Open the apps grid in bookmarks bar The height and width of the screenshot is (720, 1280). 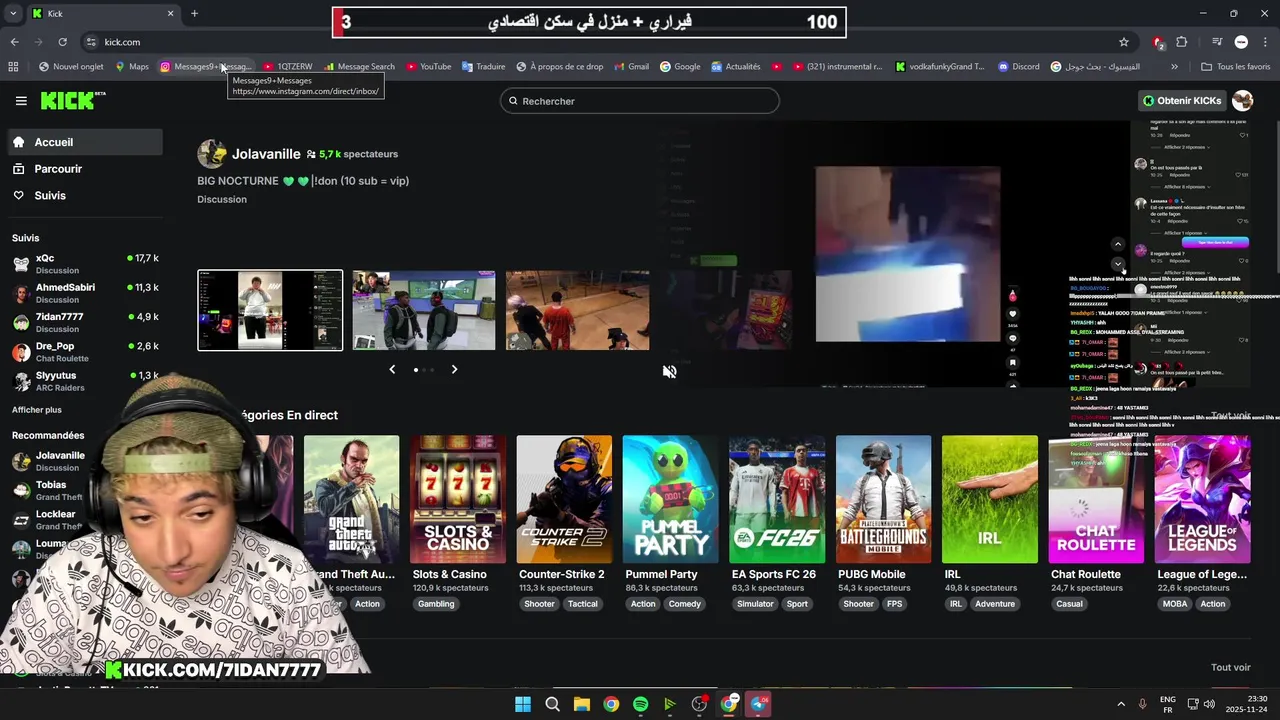(x=13, y=67)
